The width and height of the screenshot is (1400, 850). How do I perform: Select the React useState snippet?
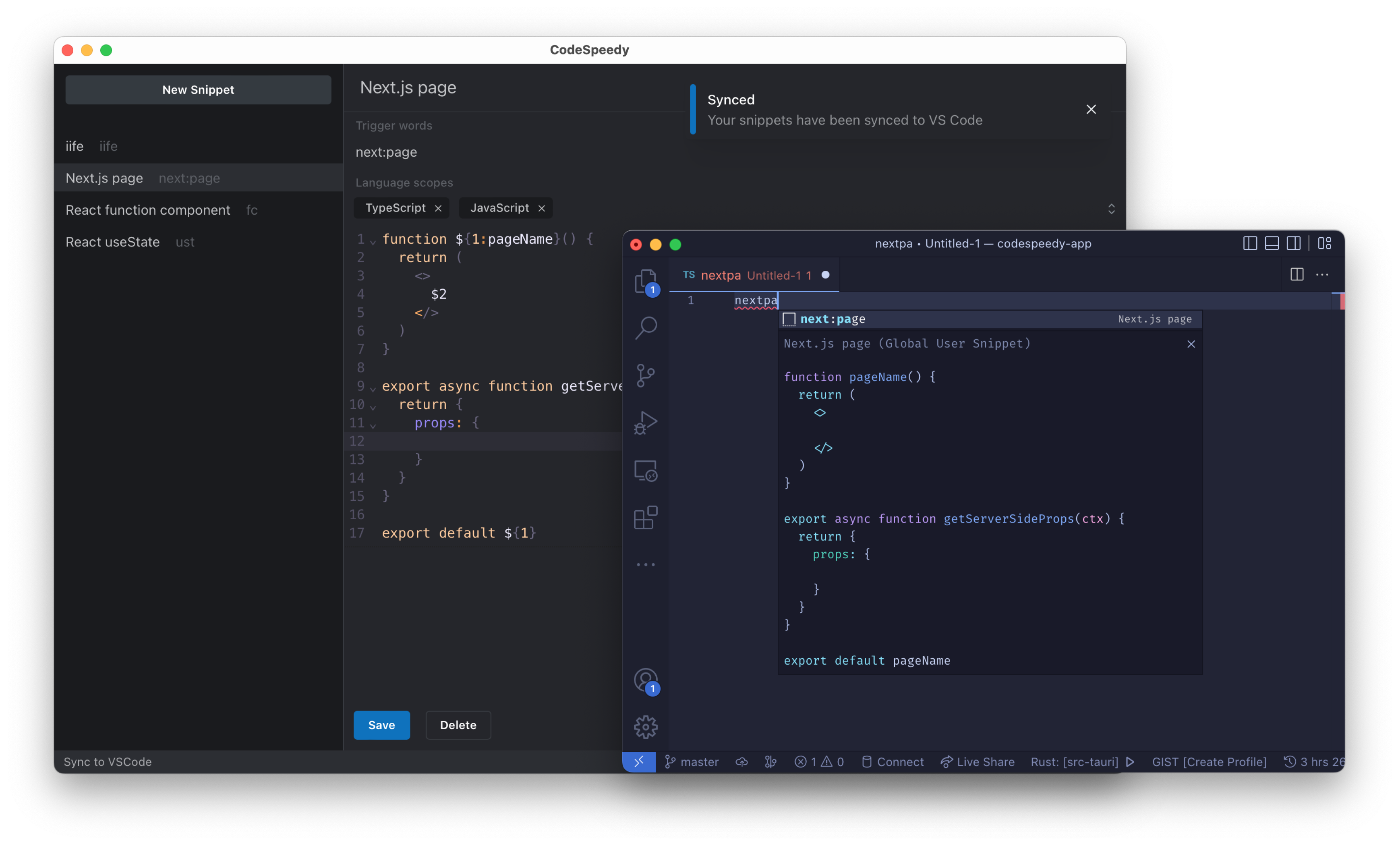pos(198,241)
